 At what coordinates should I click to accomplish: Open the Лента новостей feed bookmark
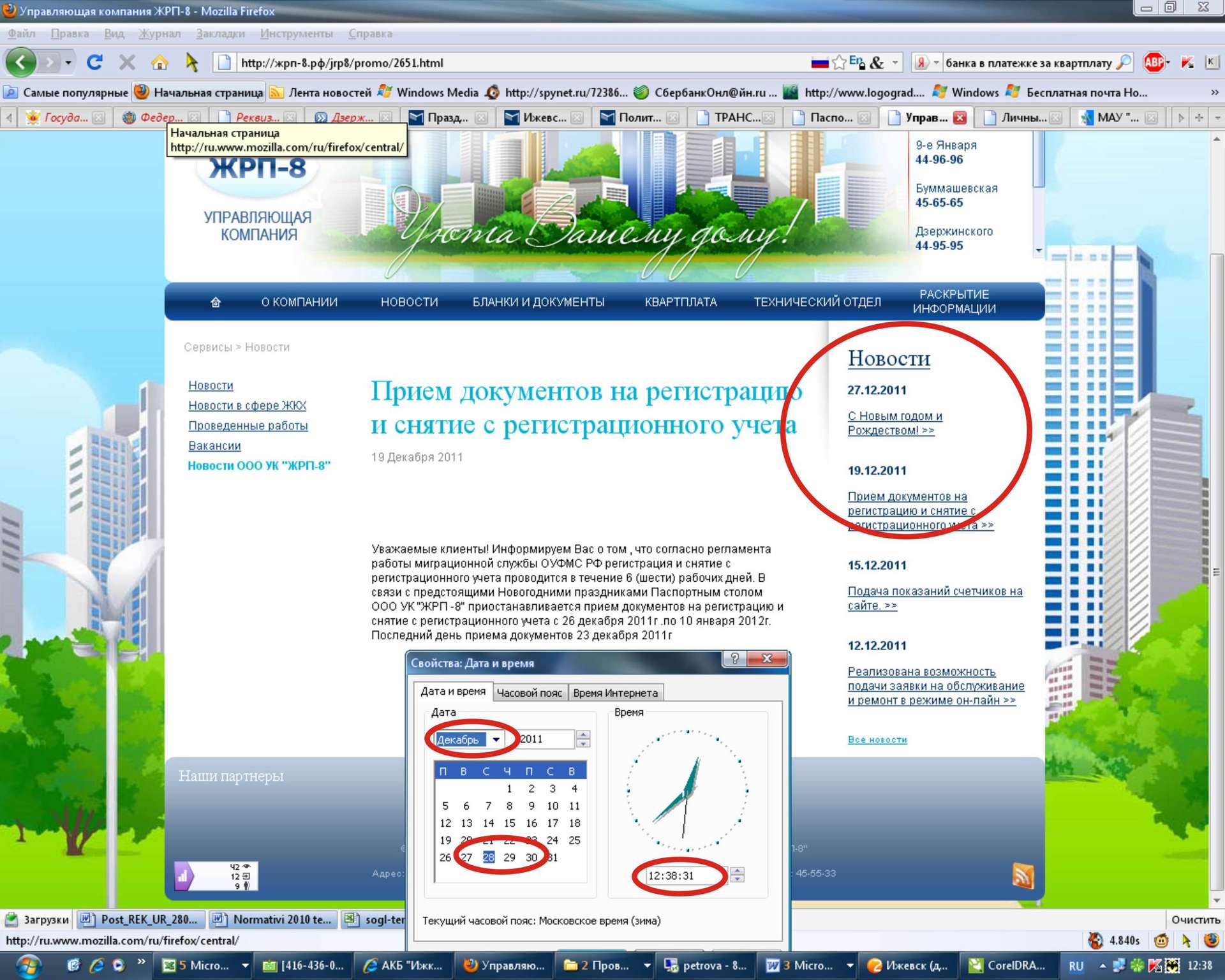pyautogui.click(x=320, y=93)
